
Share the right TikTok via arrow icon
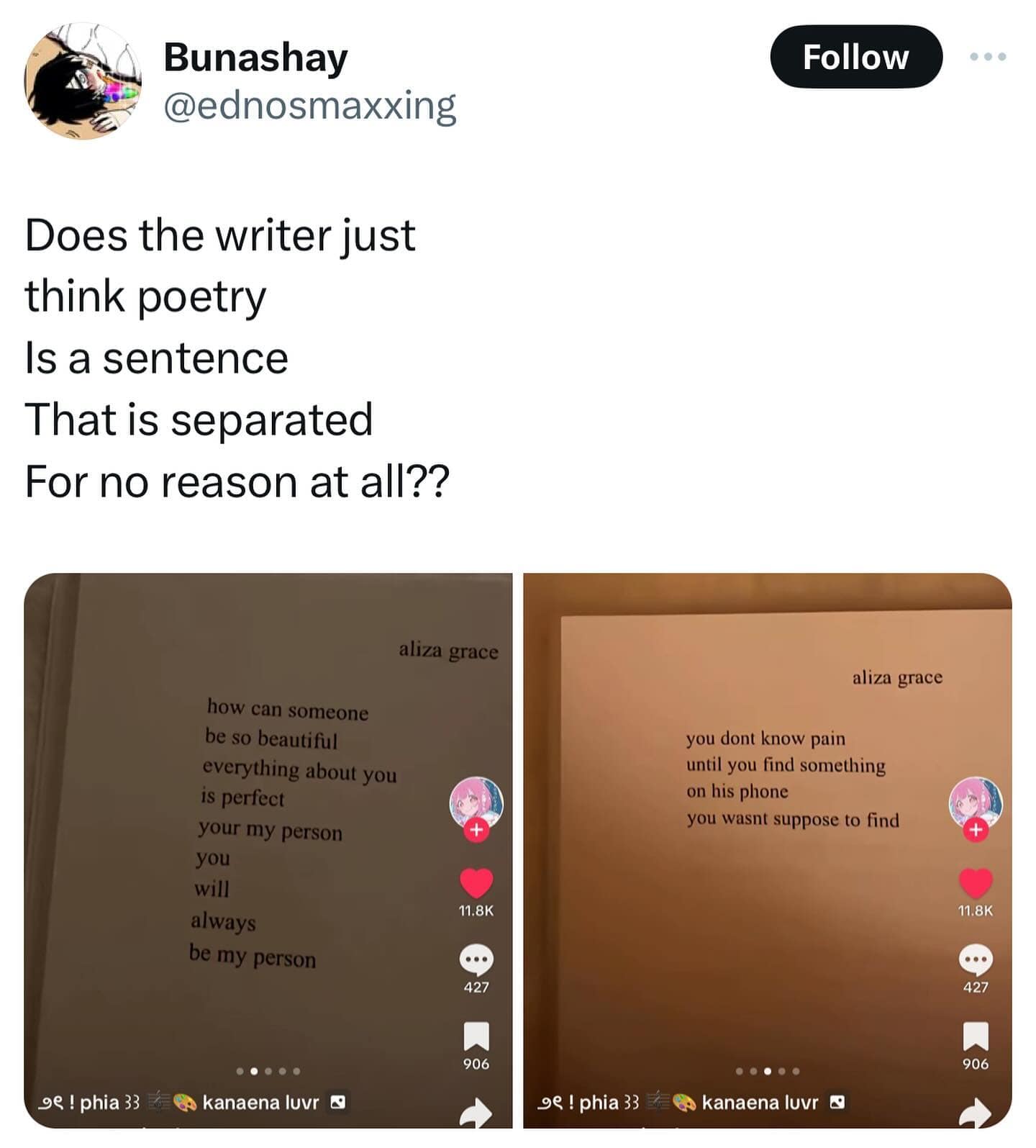click(976, 1112)
